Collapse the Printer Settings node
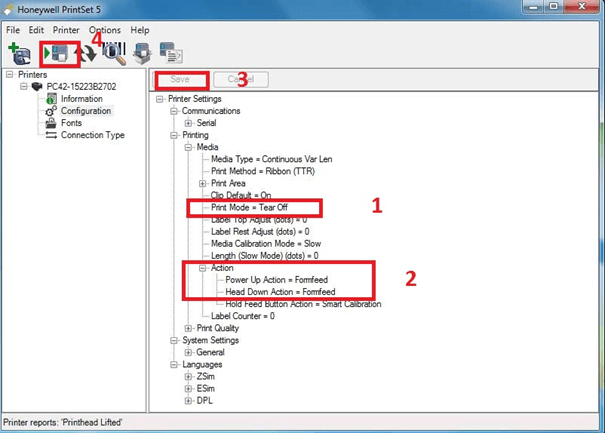 tap(159, 99)
